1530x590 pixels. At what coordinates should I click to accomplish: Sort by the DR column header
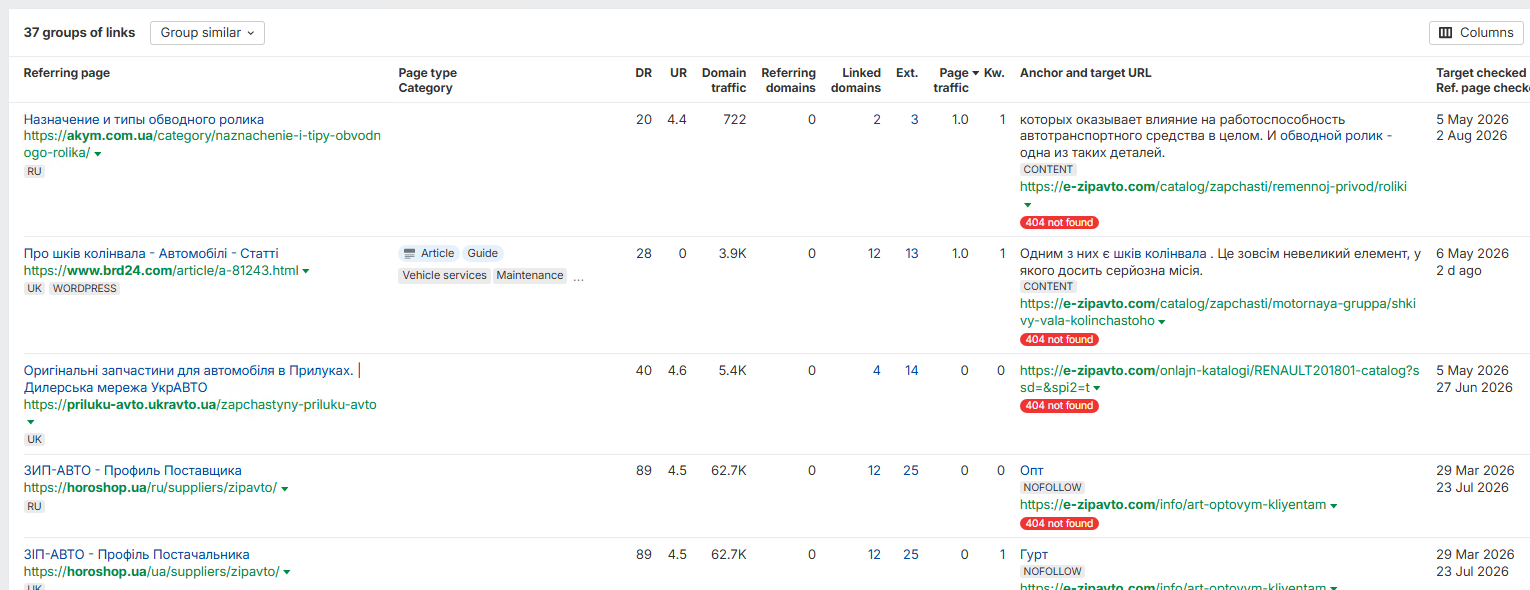point(643,73)
